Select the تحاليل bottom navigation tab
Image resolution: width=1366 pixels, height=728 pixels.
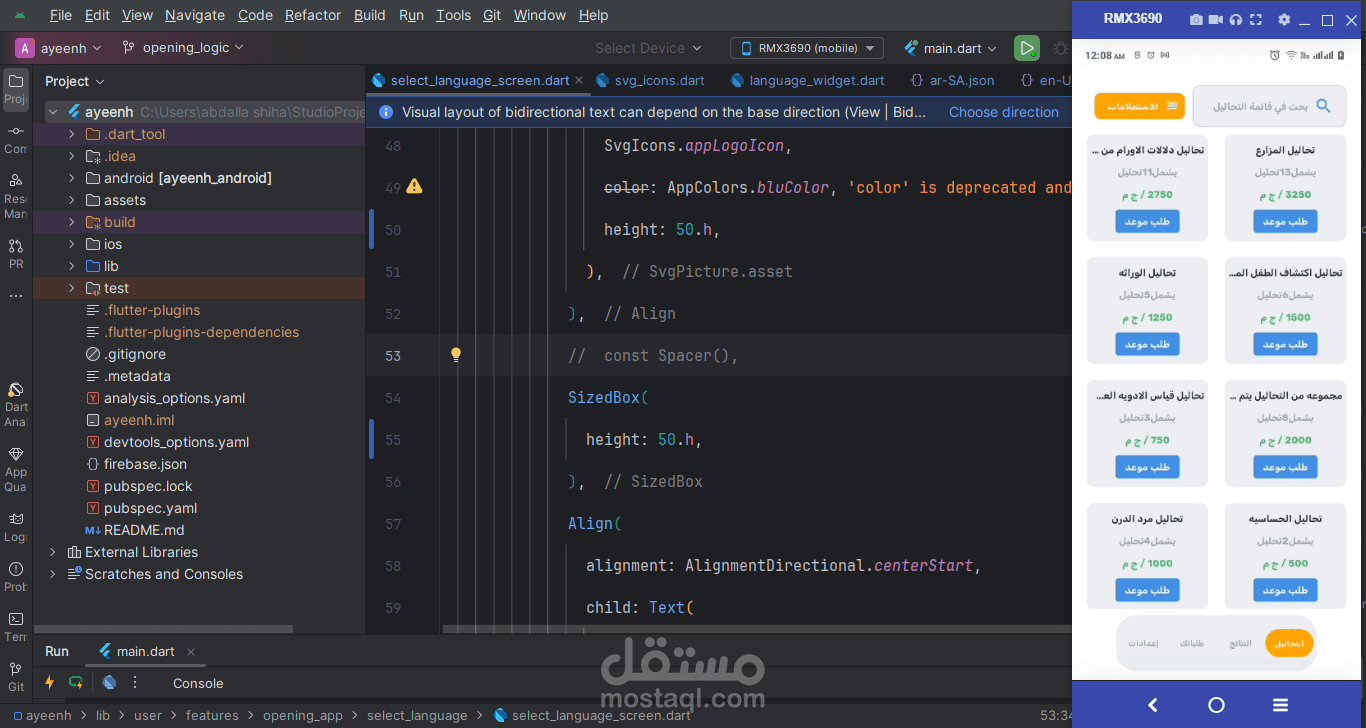click(1289, 643)
